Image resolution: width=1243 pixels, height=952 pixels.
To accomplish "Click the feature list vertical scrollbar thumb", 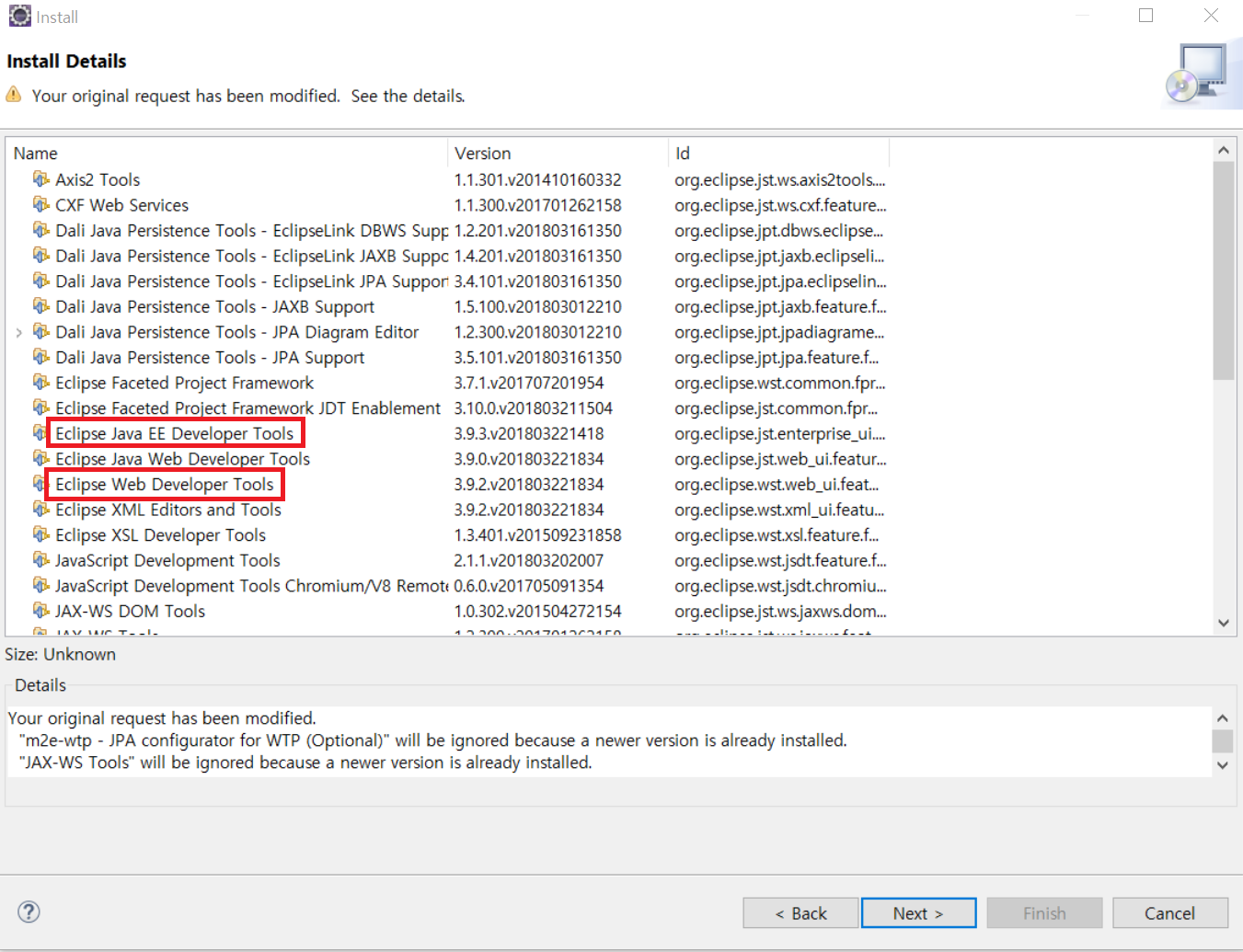I will [x=1223, y=270].
